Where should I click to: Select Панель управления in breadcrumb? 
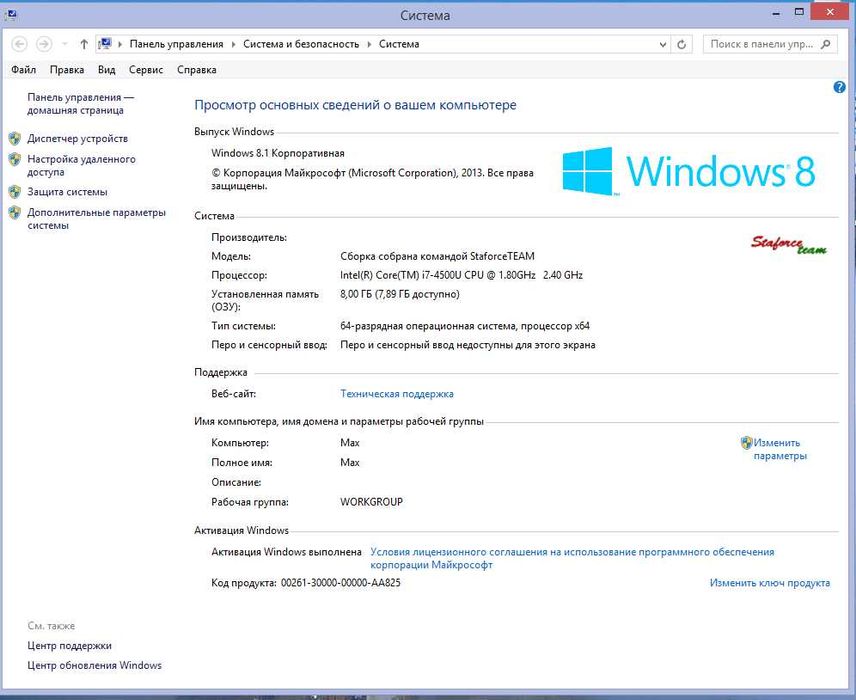coord(176,44)
